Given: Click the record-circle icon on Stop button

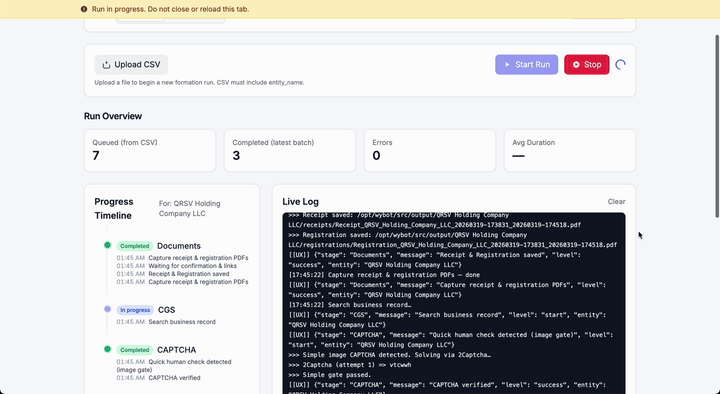Looking at the screenshot, I should coord(576,65).
